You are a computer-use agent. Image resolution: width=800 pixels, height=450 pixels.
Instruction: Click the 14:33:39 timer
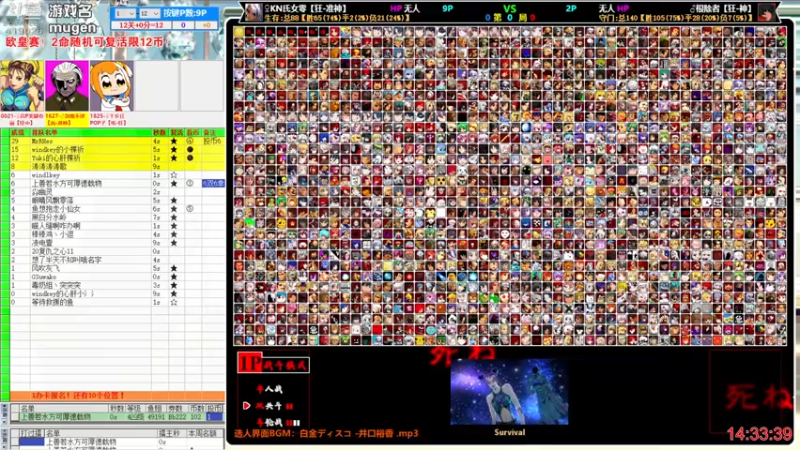tap(759, 434)
